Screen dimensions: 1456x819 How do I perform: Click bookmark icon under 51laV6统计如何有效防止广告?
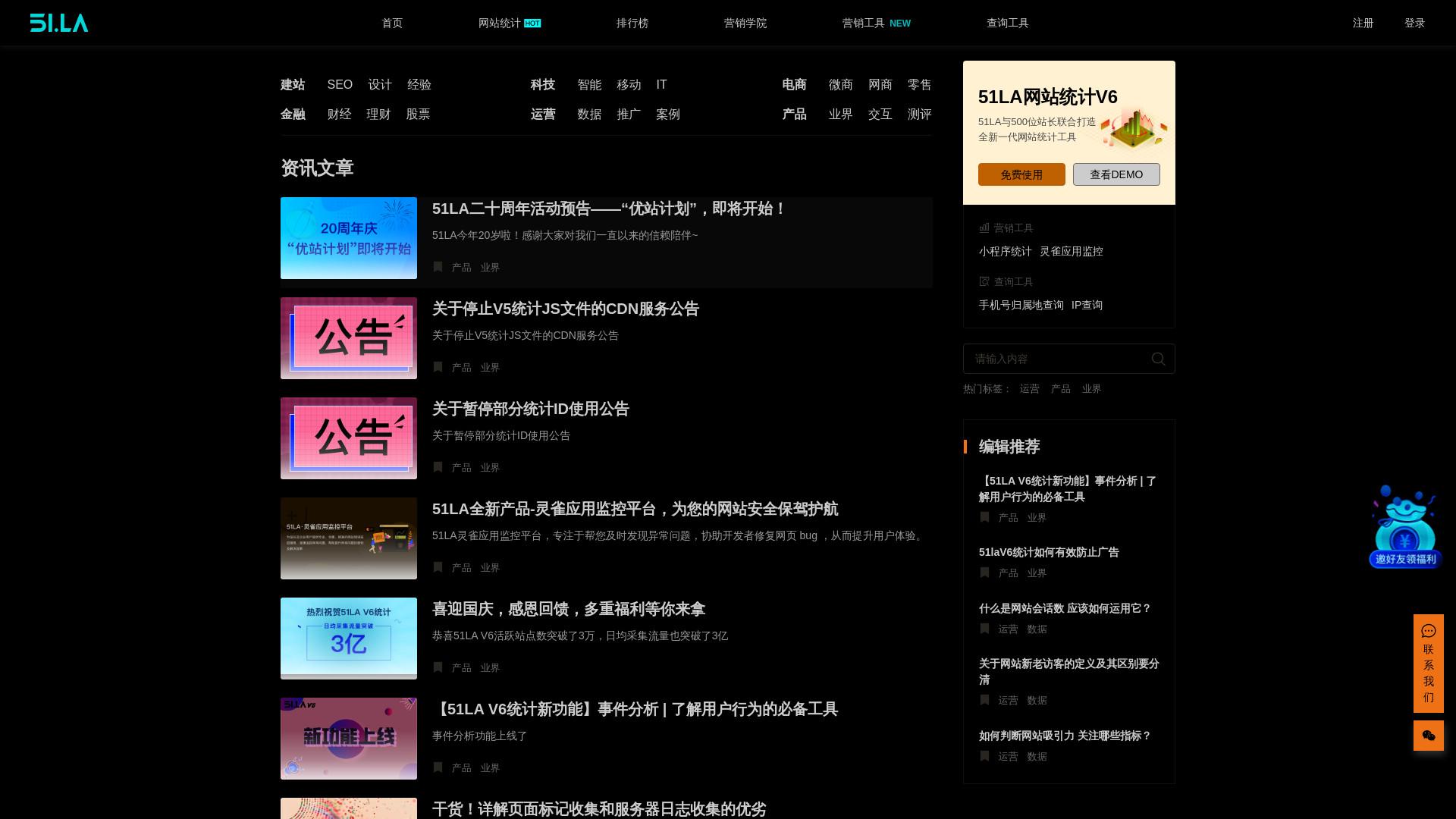tap(984, 573)
